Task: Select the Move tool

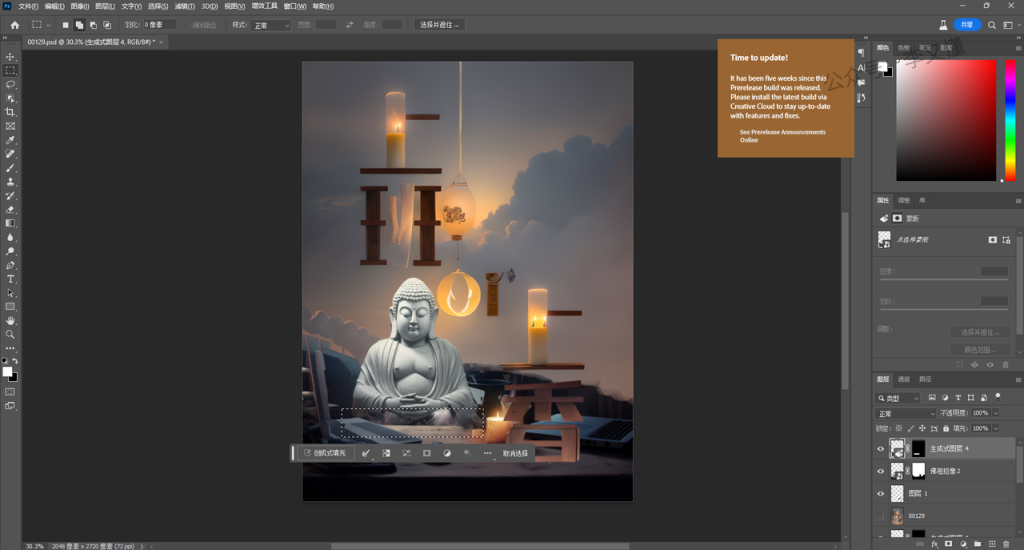Action: tap(11, 57)
